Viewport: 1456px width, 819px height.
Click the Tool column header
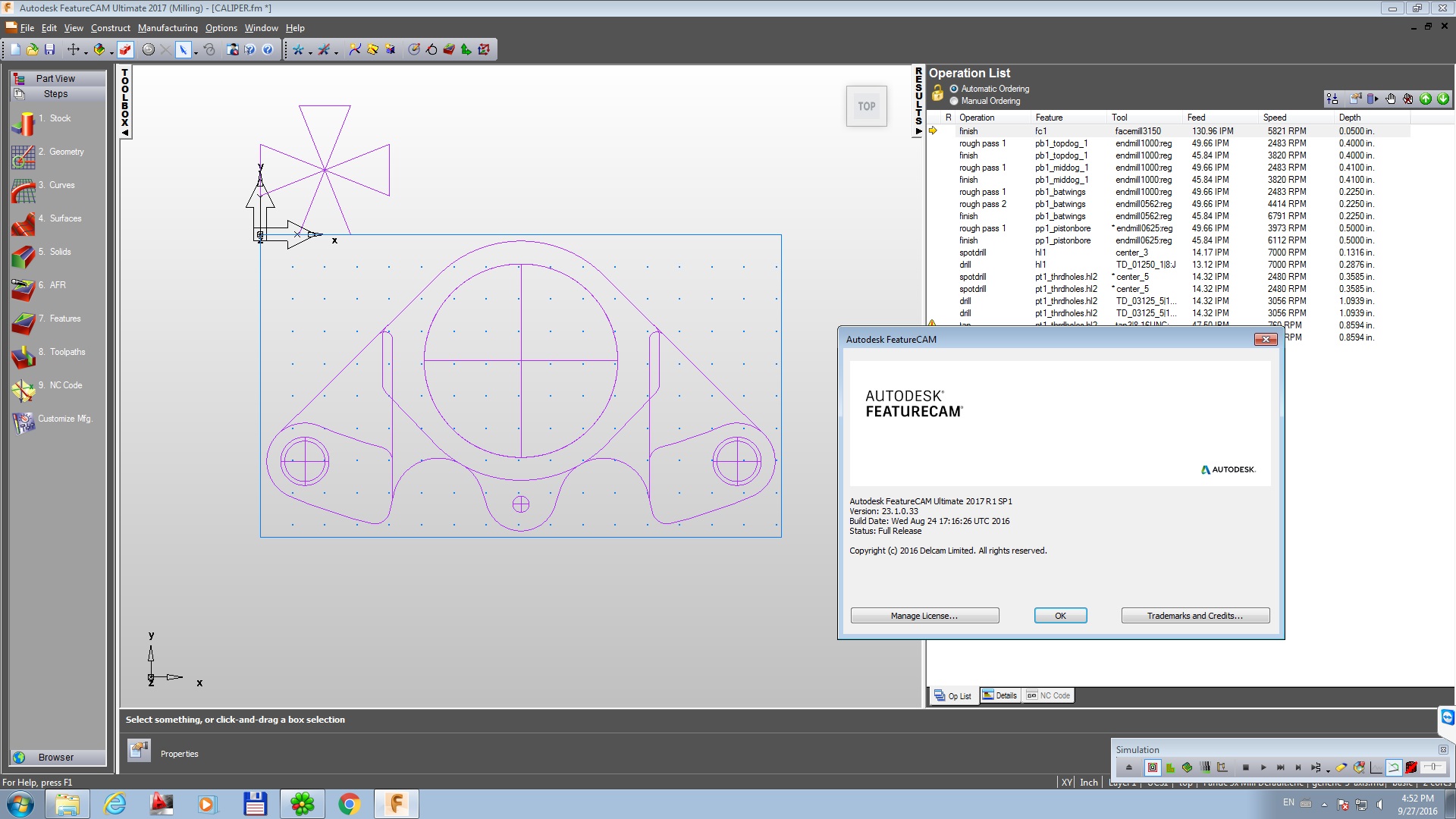coord(1145,118)
